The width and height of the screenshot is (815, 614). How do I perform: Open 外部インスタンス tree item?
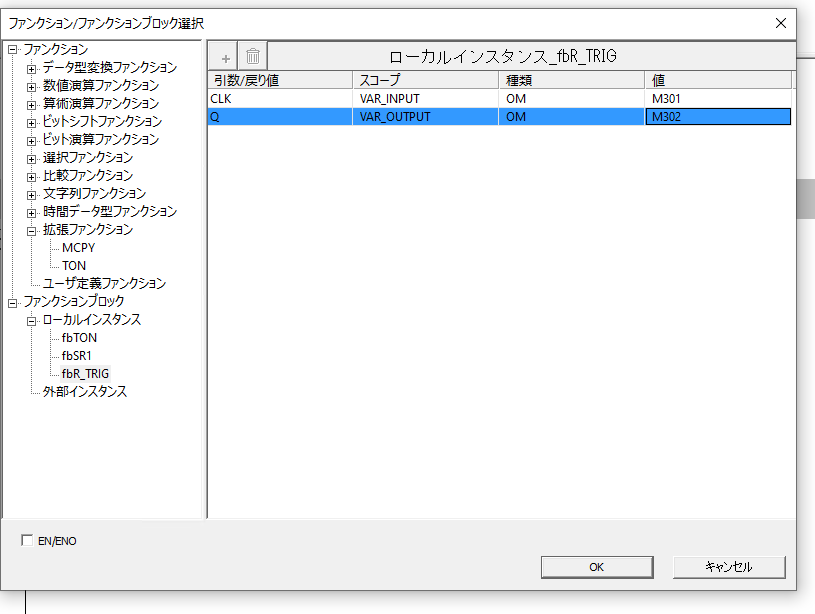click(84, 392)
